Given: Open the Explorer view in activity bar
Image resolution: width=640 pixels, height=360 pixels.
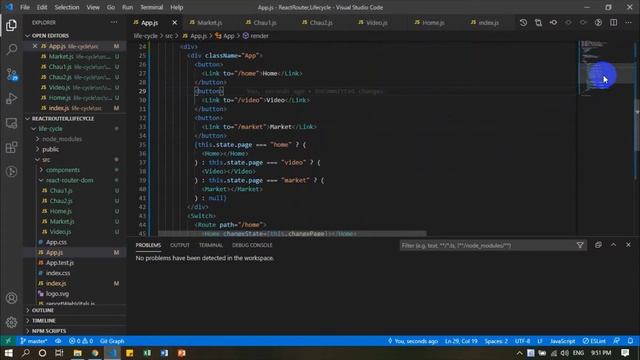Looking at the screenshot, I should pos(11,25).
